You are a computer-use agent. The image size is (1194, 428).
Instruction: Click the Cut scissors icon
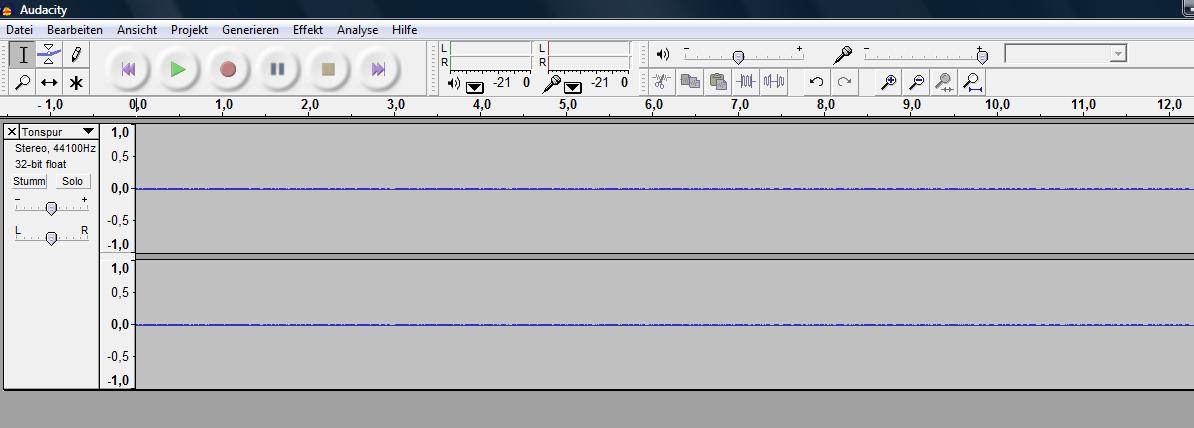(x=662, y=81)
